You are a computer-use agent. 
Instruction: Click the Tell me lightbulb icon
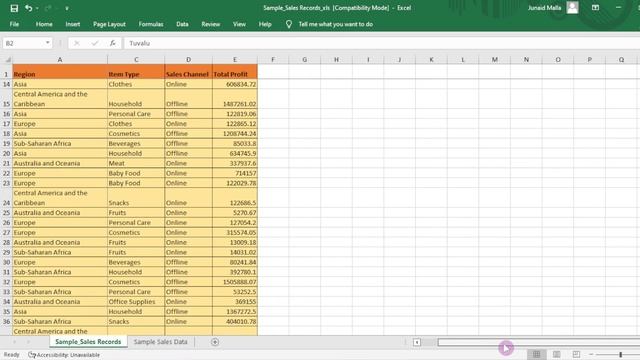[x=289, y=24]
